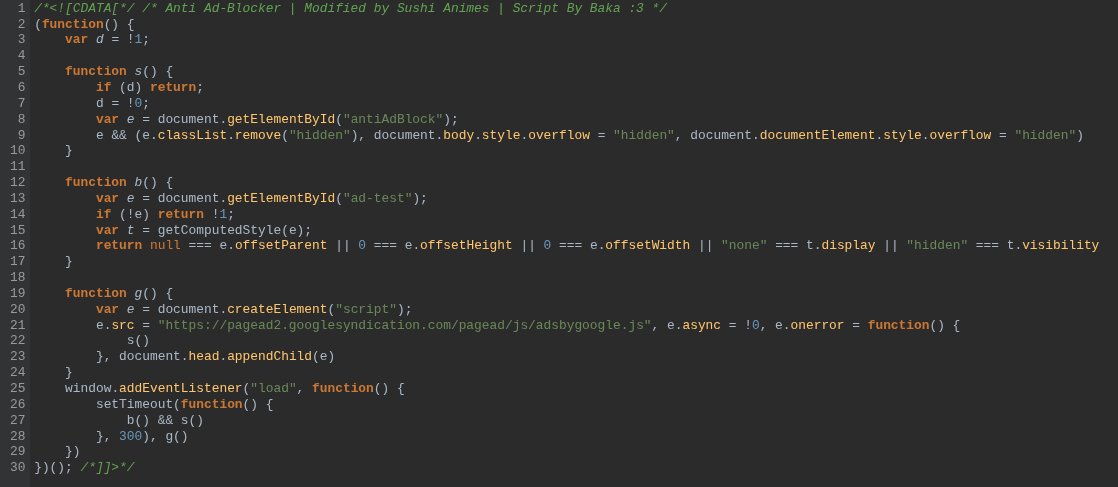Screen dimensions: 1118x487
Task: Click the documentElement property
Action: tap(817, 135)
